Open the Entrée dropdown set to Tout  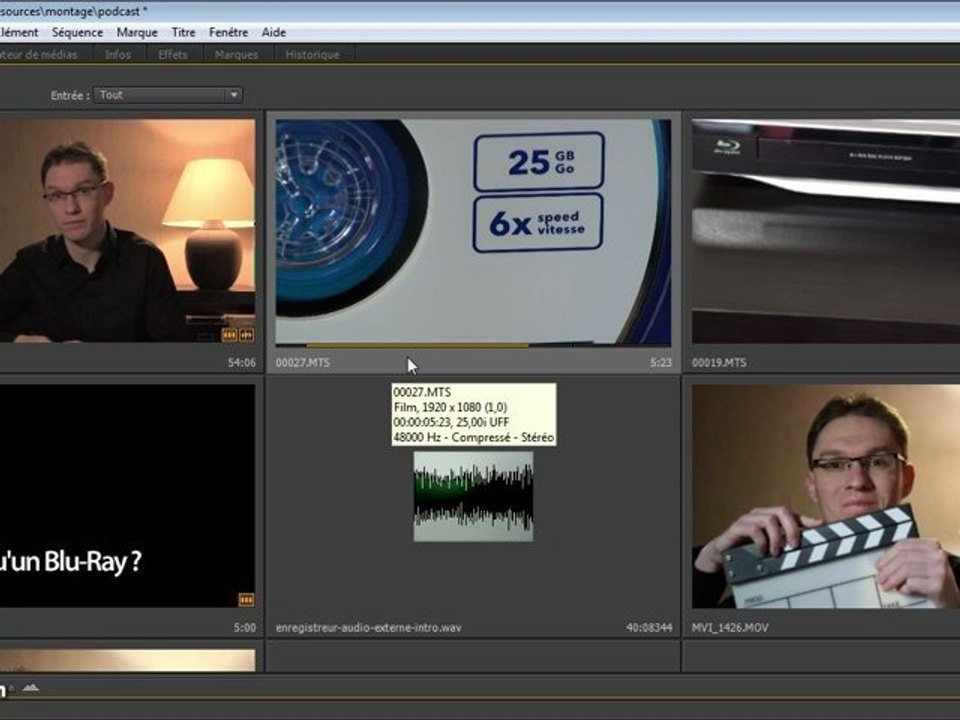168,95
